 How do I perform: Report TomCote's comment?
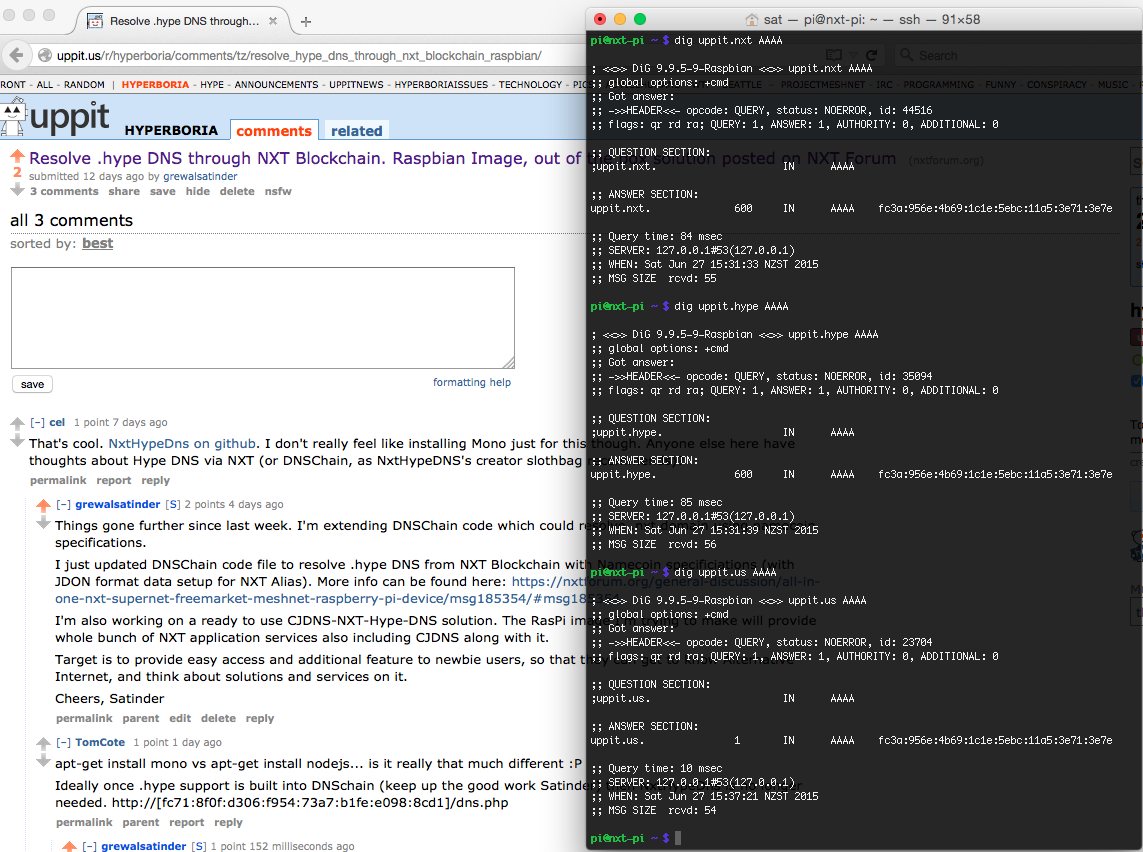pos(187,822)
